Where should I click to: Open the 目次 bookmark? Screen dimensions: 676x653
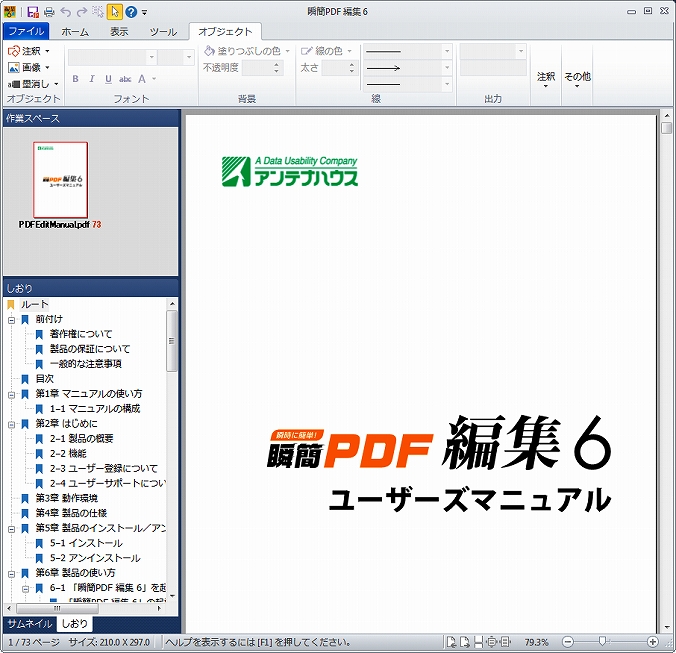[x=44, y=379]
